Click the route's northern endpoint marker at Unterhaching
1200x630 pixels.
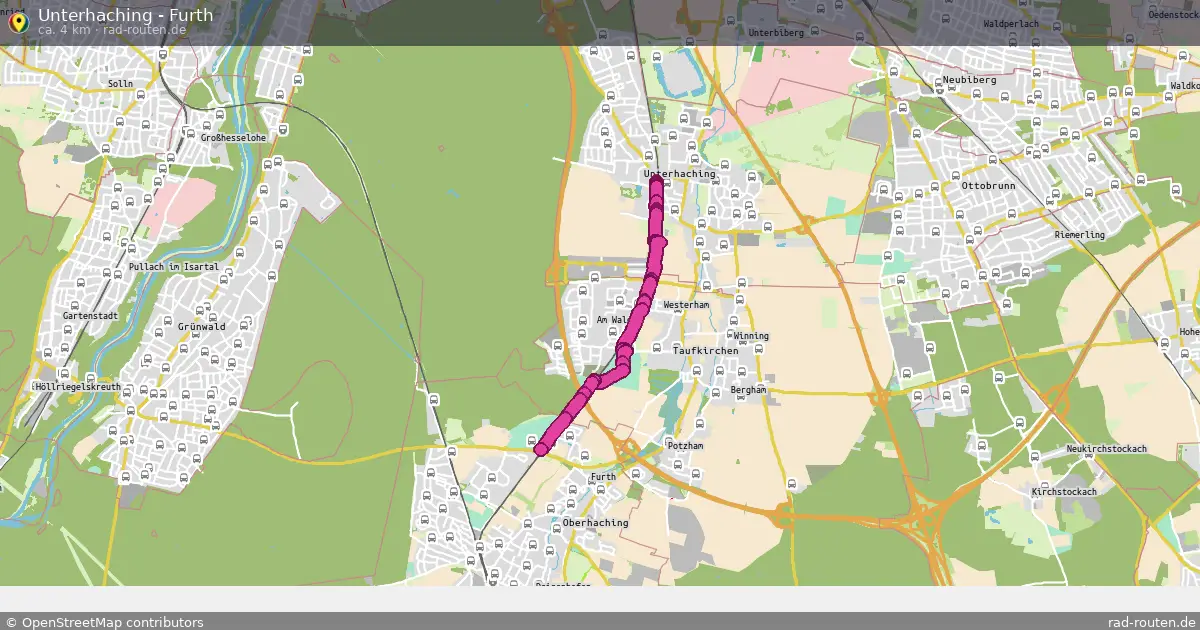coord(656,182)
